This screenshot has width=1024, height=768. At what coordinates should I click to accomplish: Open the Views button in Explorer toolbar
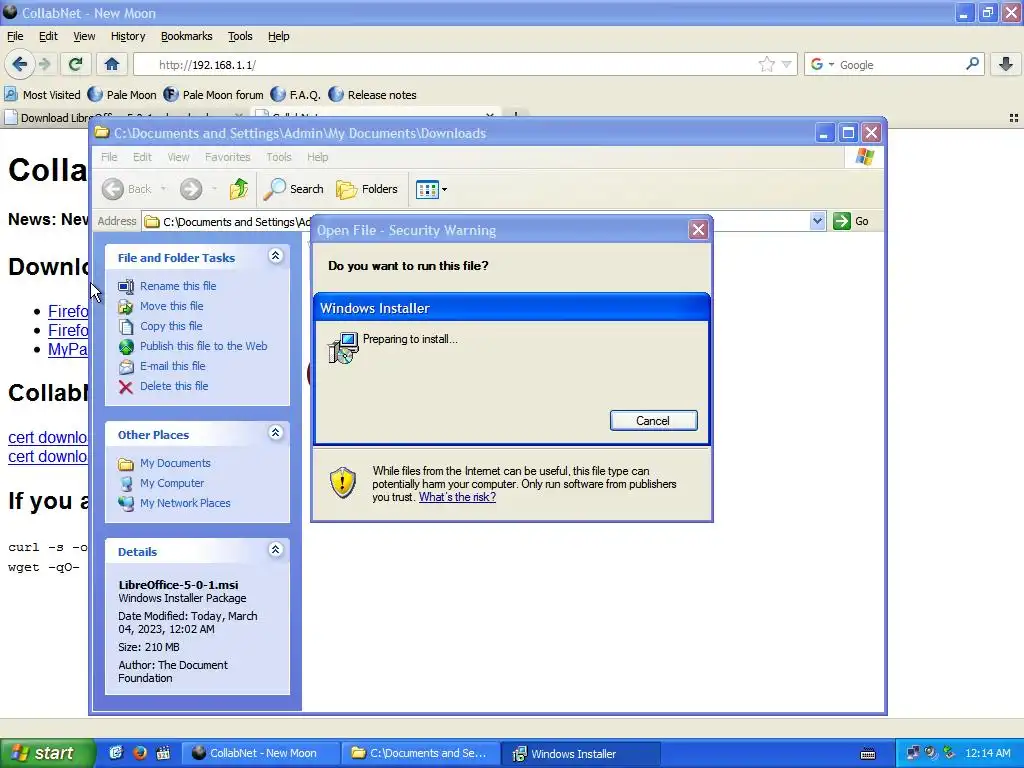coord(431,189)
